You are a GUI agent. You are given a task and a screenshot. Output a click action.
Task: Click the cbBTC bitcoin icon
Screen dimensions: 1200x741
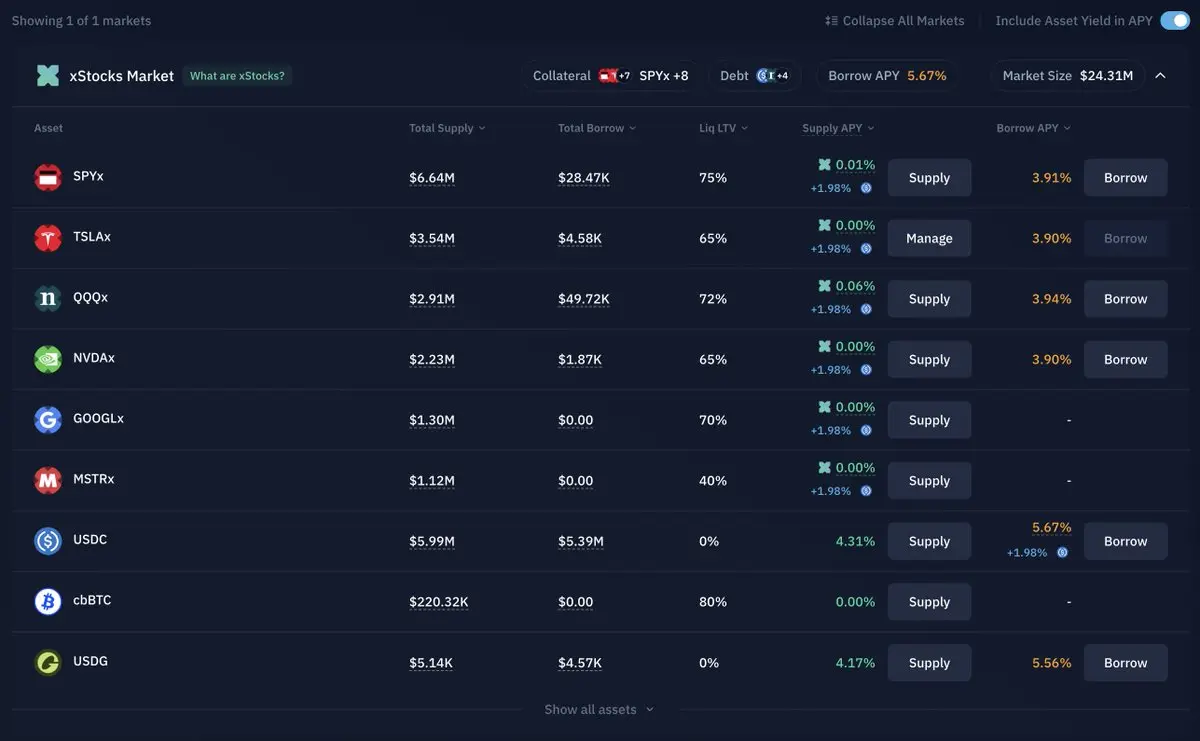(x=48, y=601)
